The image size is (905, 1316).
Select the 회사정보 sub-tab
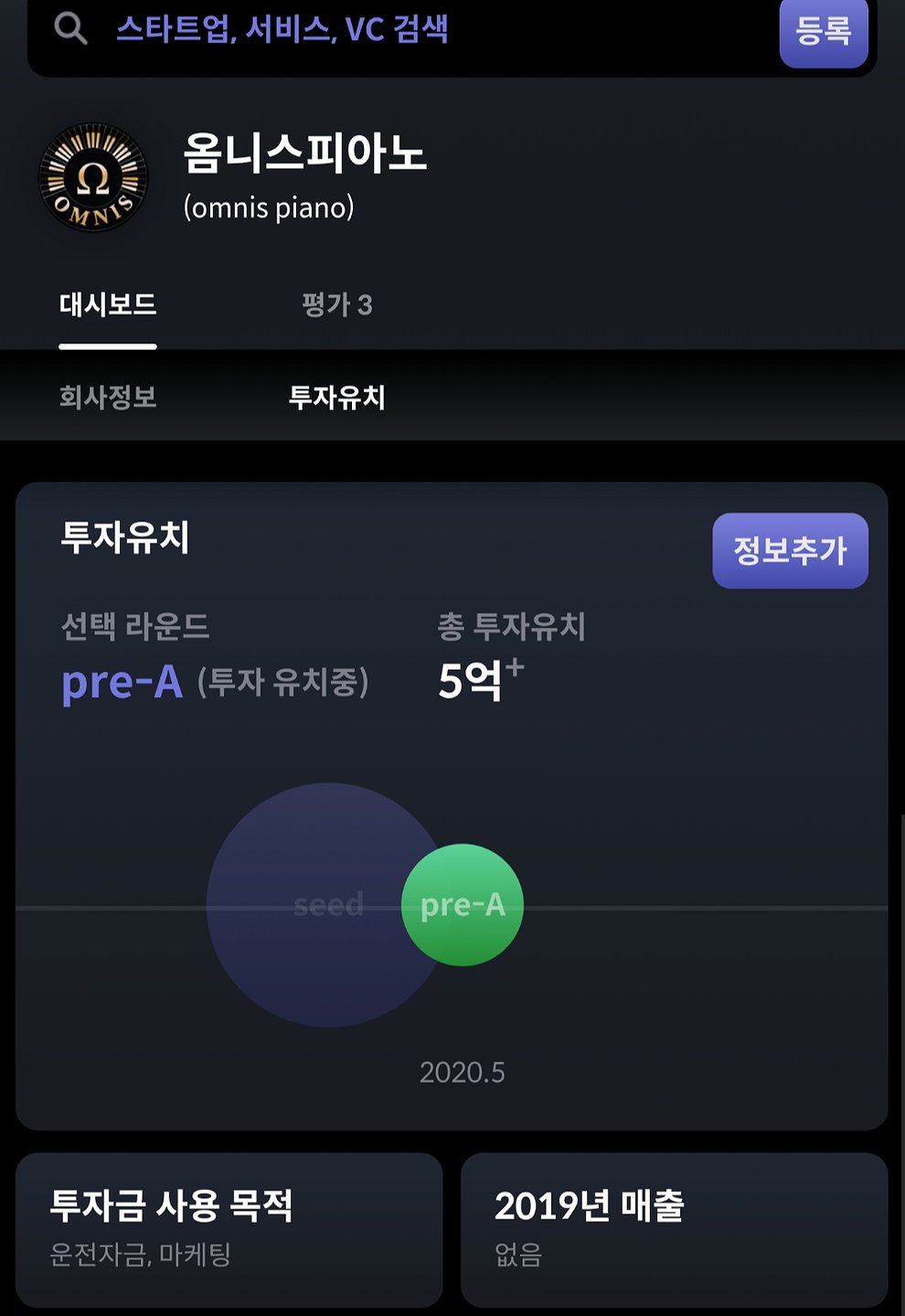click(108, 397)
